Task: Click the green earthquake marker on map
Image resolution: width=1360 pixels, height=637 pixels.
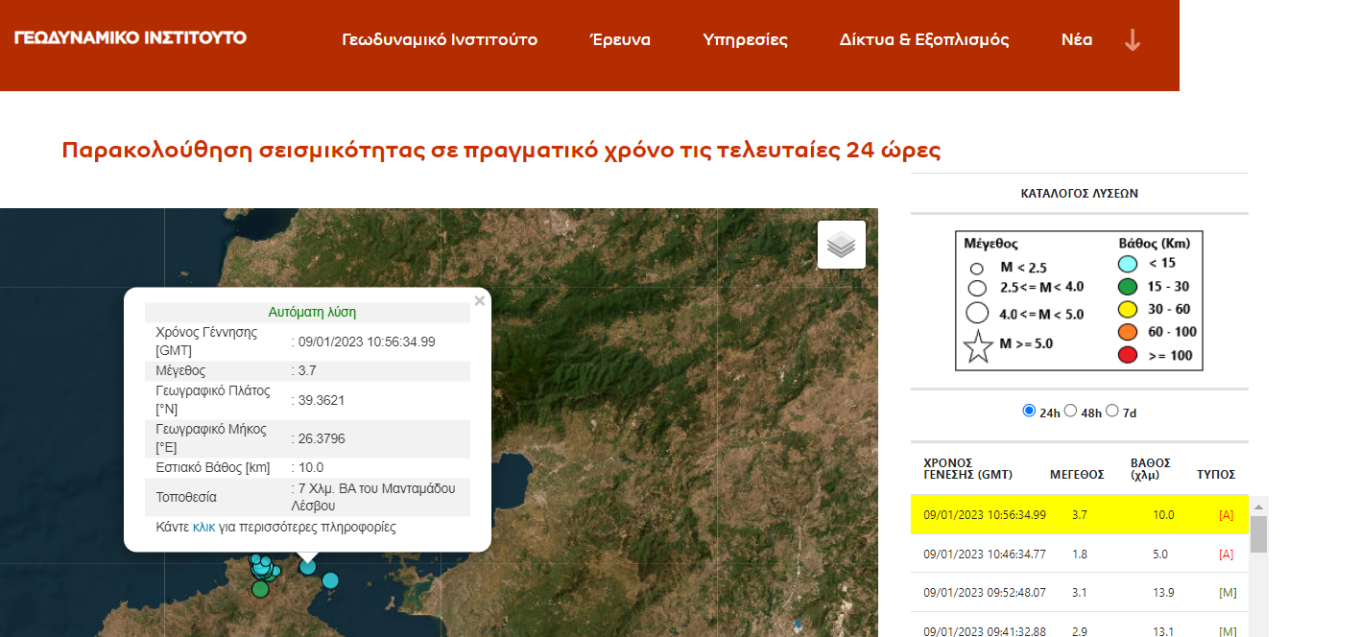Action: click(260, 589)
